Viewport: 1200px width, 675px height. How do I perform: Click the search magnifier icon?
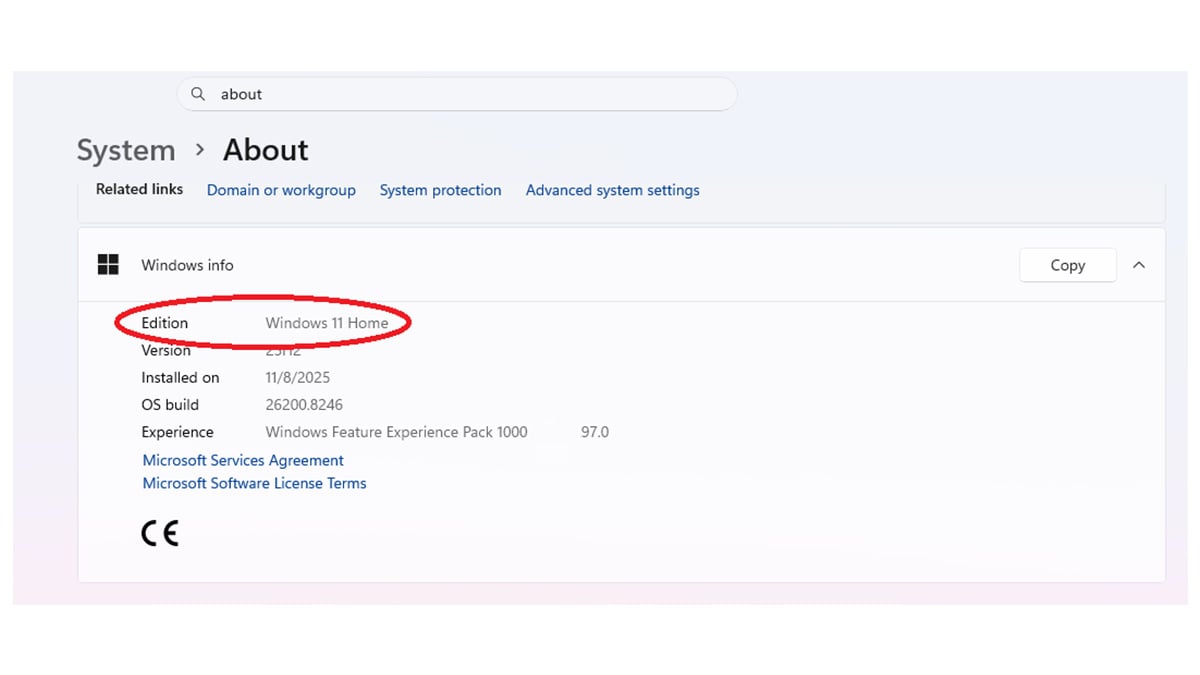pyautogui.click(x=198, y=94)
